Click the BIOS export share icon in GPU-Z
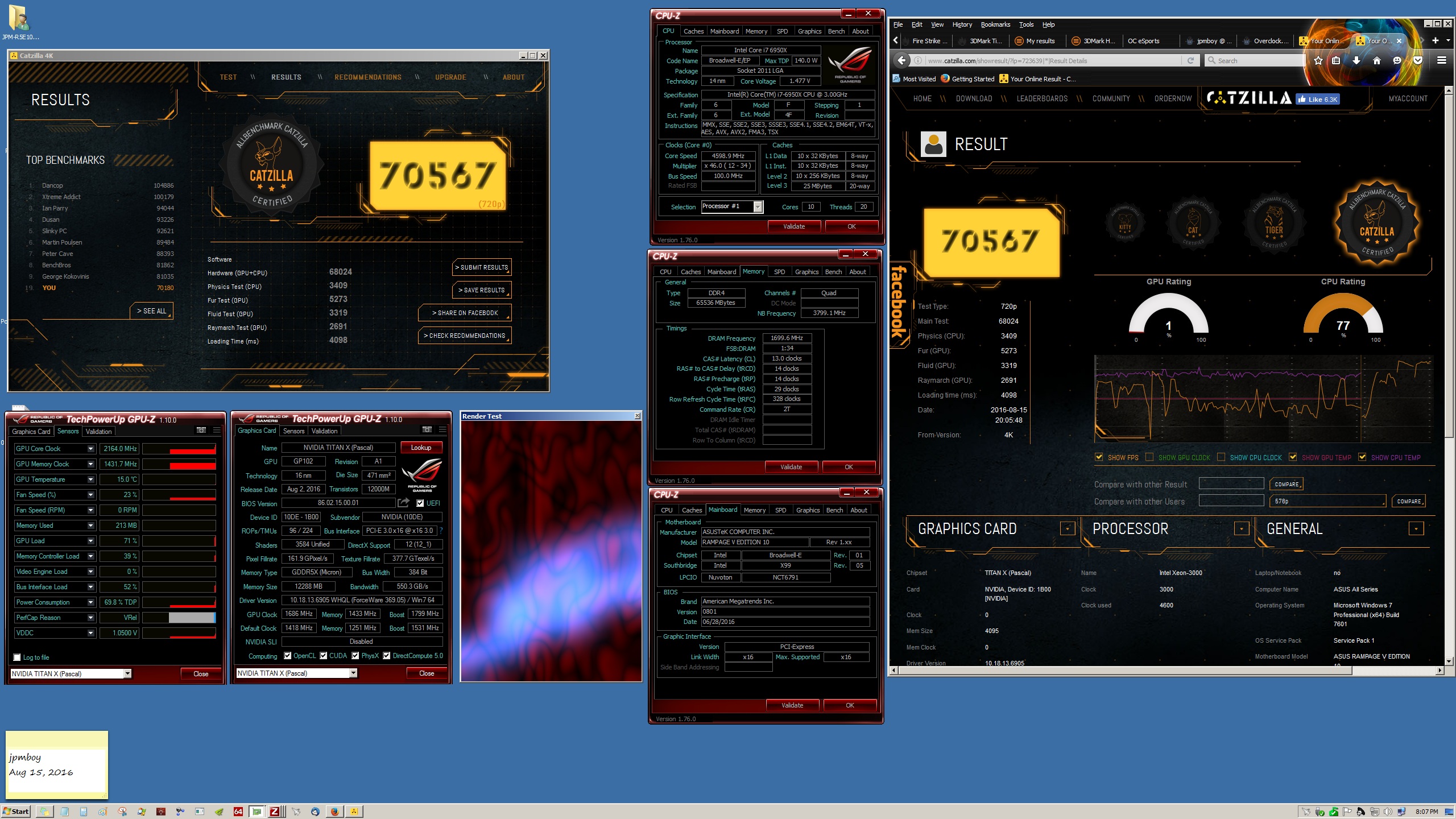This screenshot has height=819, width=1456. pos(403,503)
